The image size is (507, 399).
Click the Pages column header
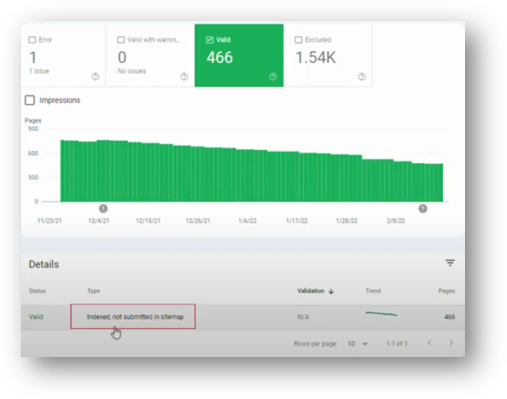coord(447,291)
